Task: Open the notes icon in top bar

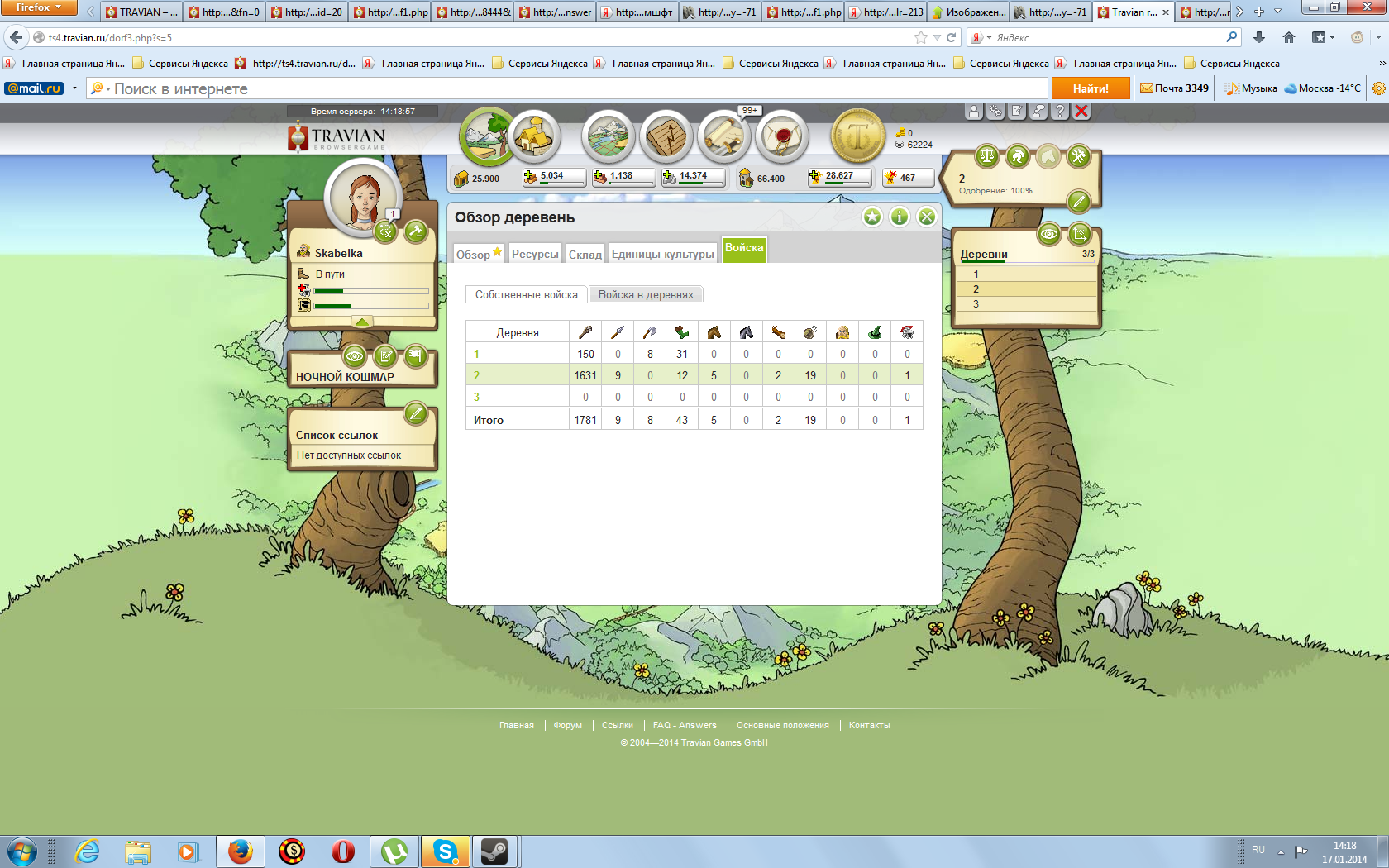Action: pyautogui.click(x=1017, y=112)
